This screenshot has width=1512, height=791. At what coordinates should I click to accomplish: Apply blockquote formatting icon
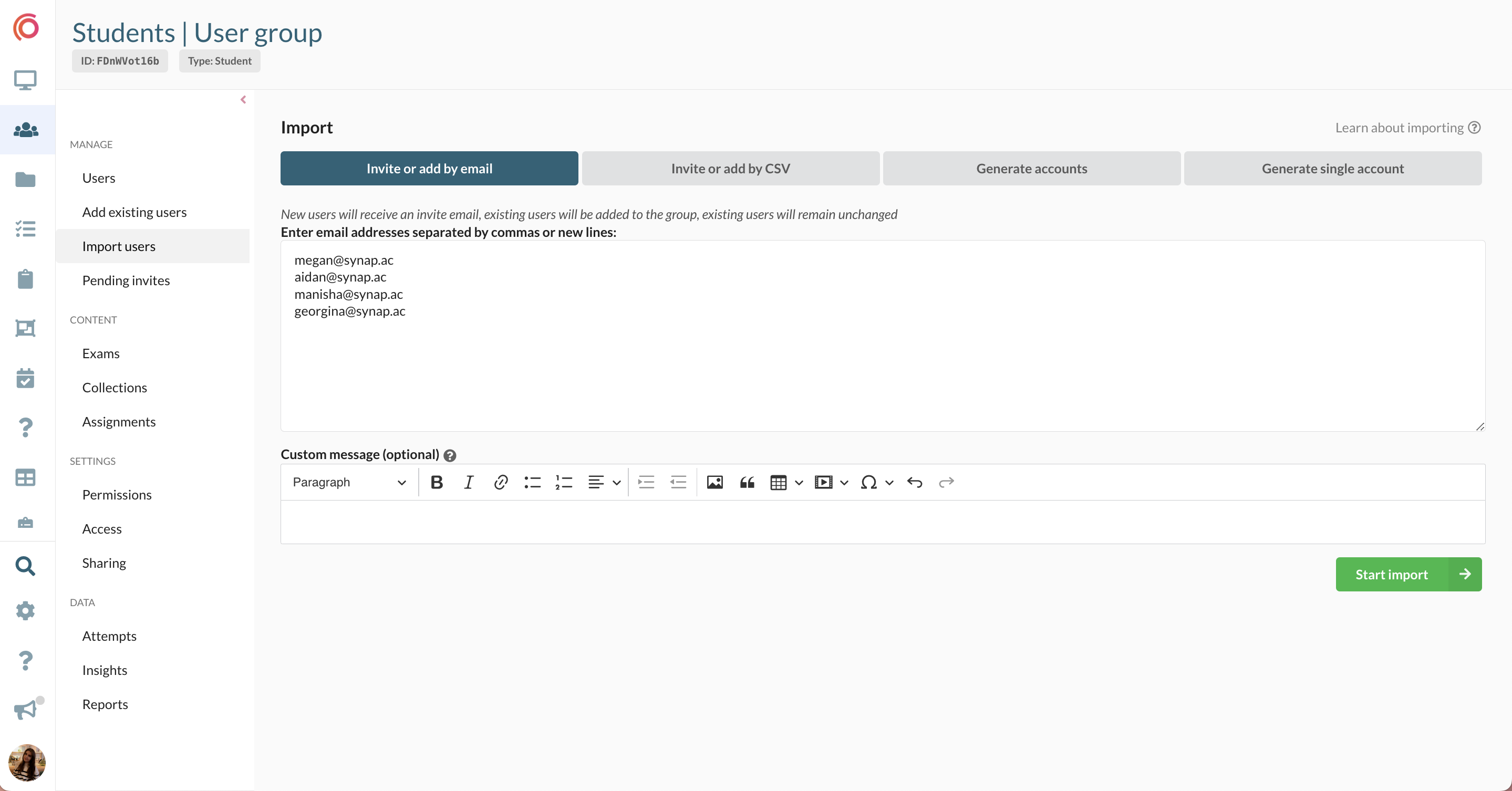747,482
